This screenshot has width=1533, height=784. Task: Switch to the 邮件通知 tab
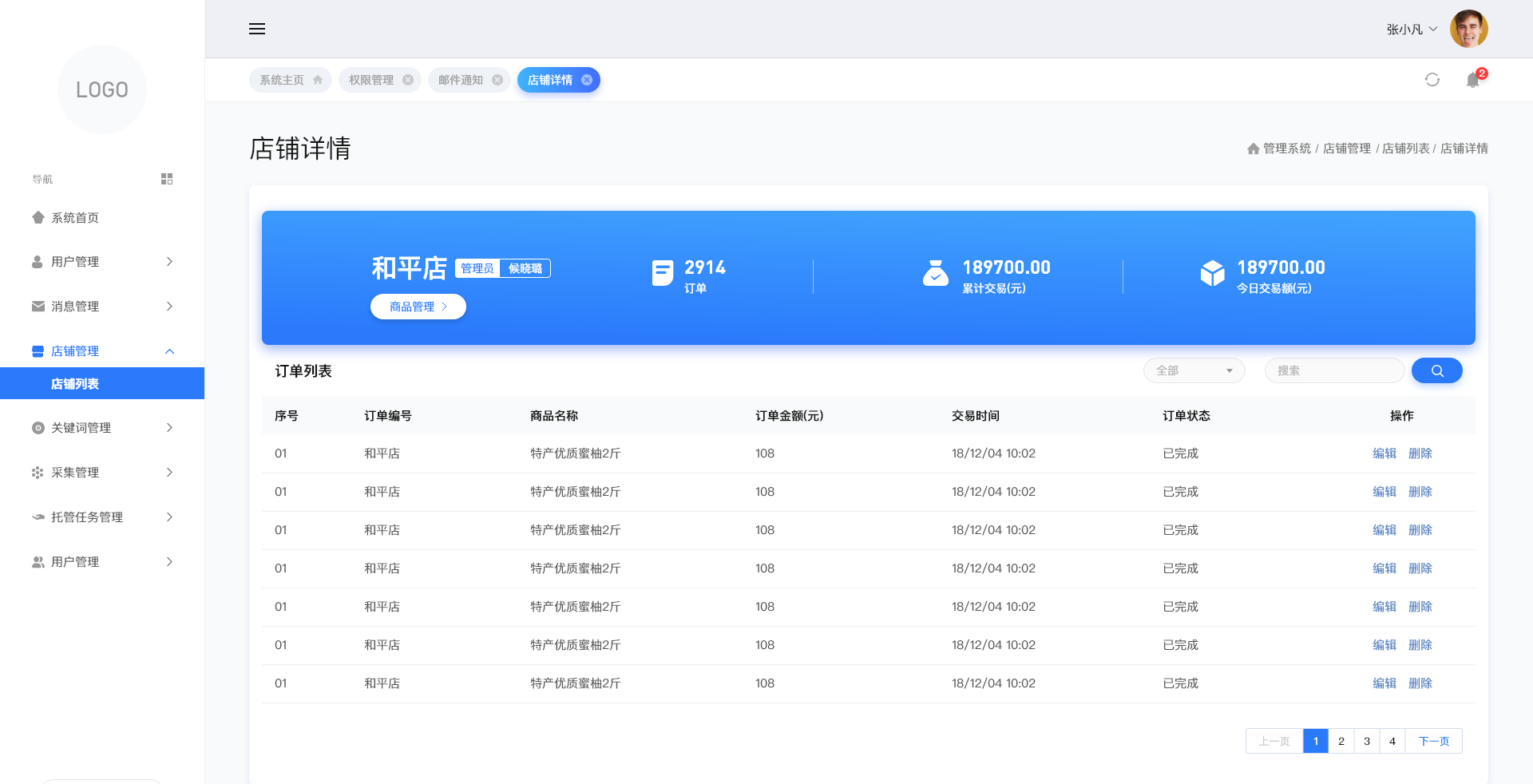pos(469,80)
